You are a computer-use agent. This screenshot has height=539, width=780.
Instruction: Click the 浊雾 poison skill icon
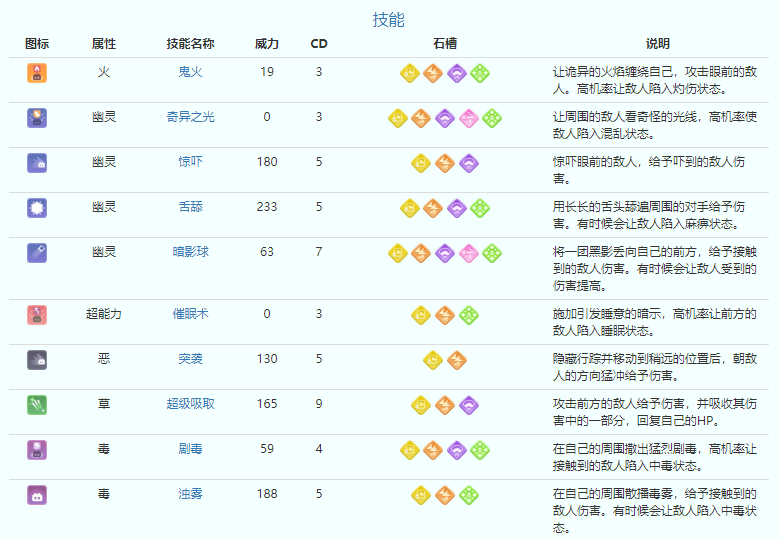click(37, 494)
